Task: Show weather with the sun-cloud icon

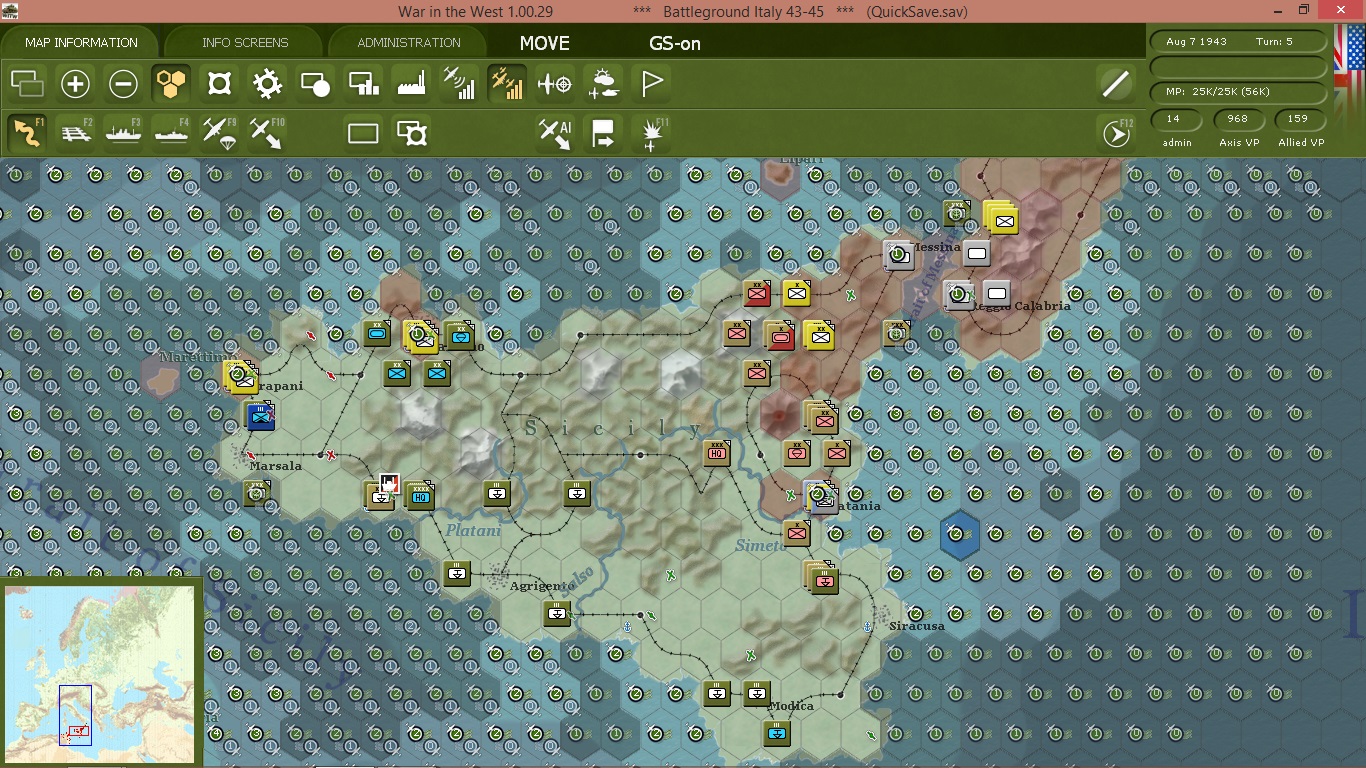Action: [603, 84]
